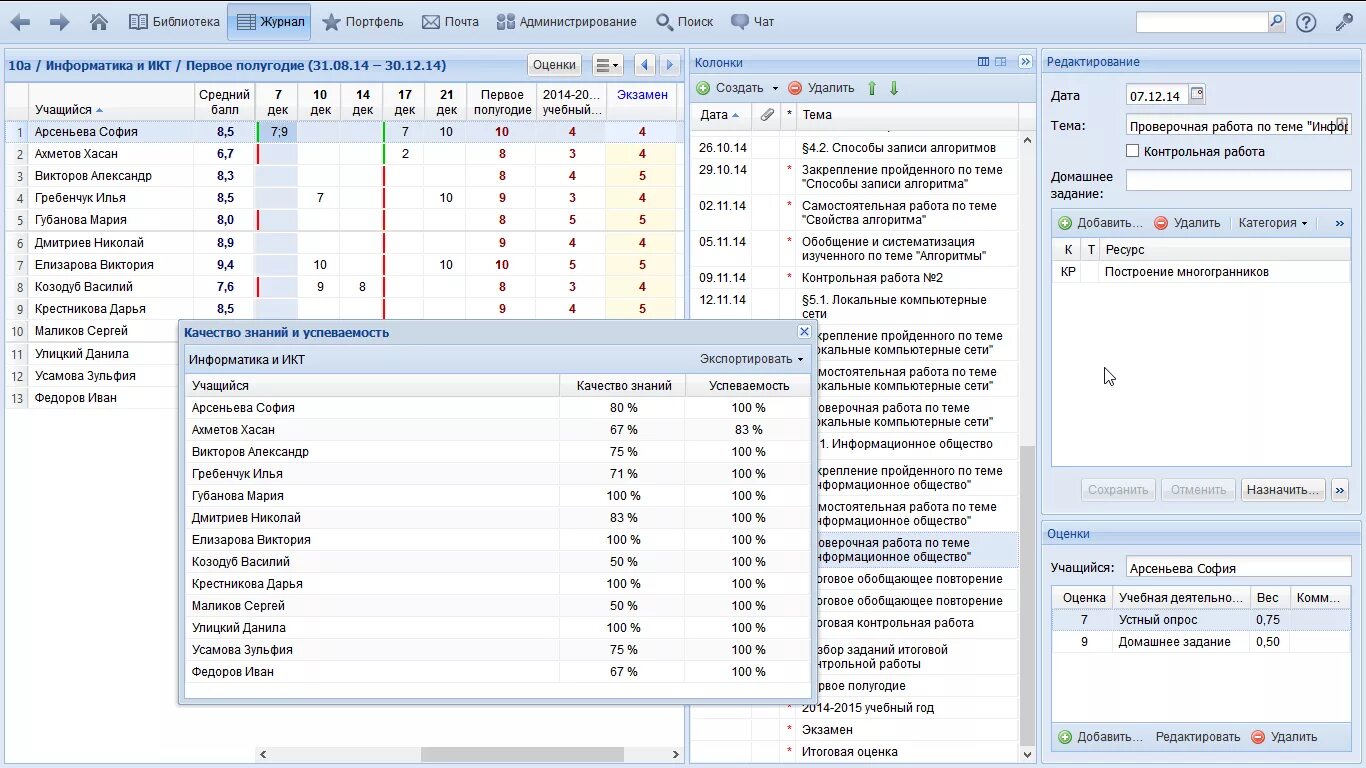Screen dimensions: 1366x768
Task: Open the Поиск section
Action: [x=685, y=22]
